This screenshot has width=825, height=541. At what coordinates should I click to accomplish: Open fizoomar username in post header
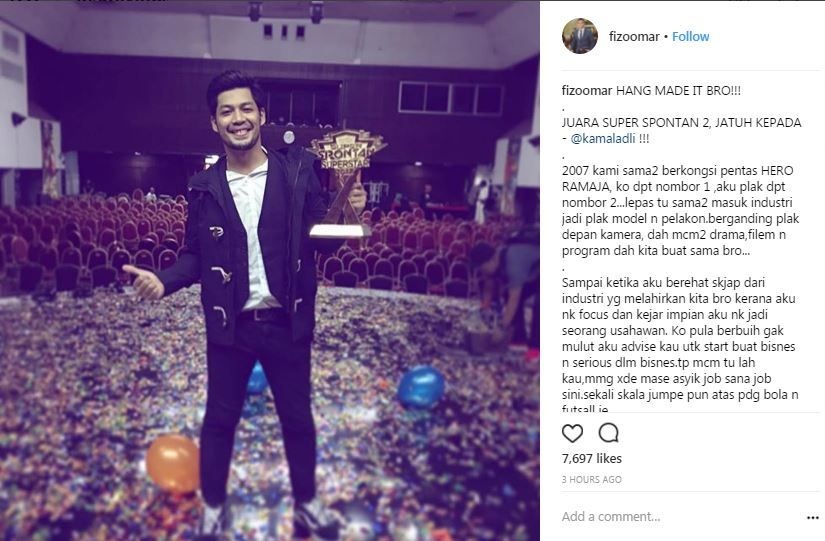(x=634, y=36)
